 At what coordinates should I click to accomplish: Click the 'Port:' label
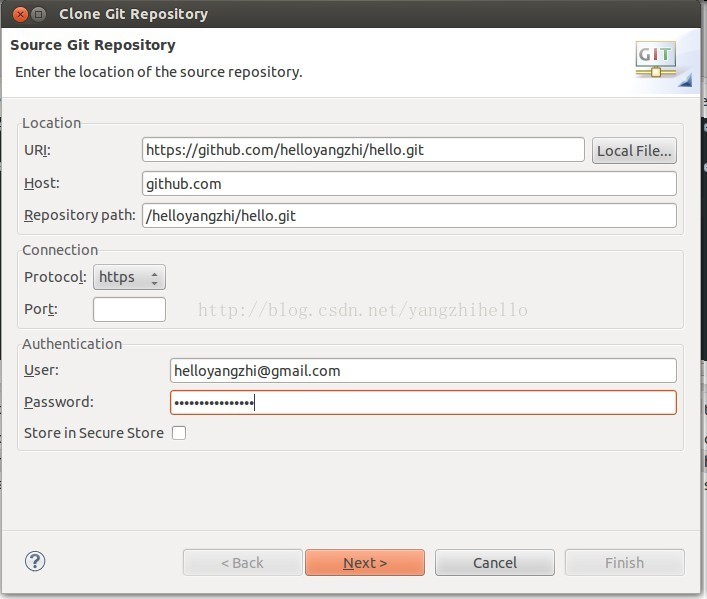[x=41, y=309]
